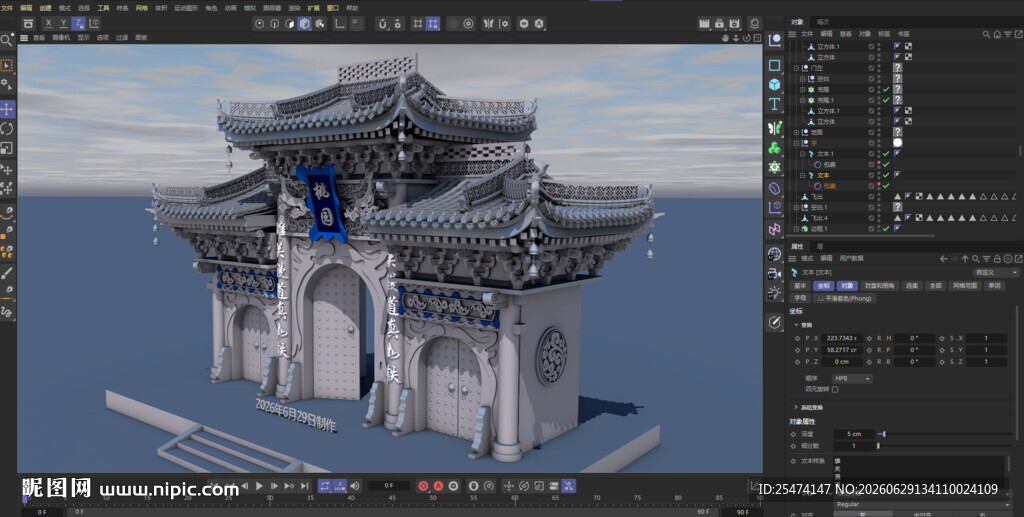The width and height of the screenshot is (1024, 517).
Task: Expand the 空白.1 tree node
Action: pos(796,208)
